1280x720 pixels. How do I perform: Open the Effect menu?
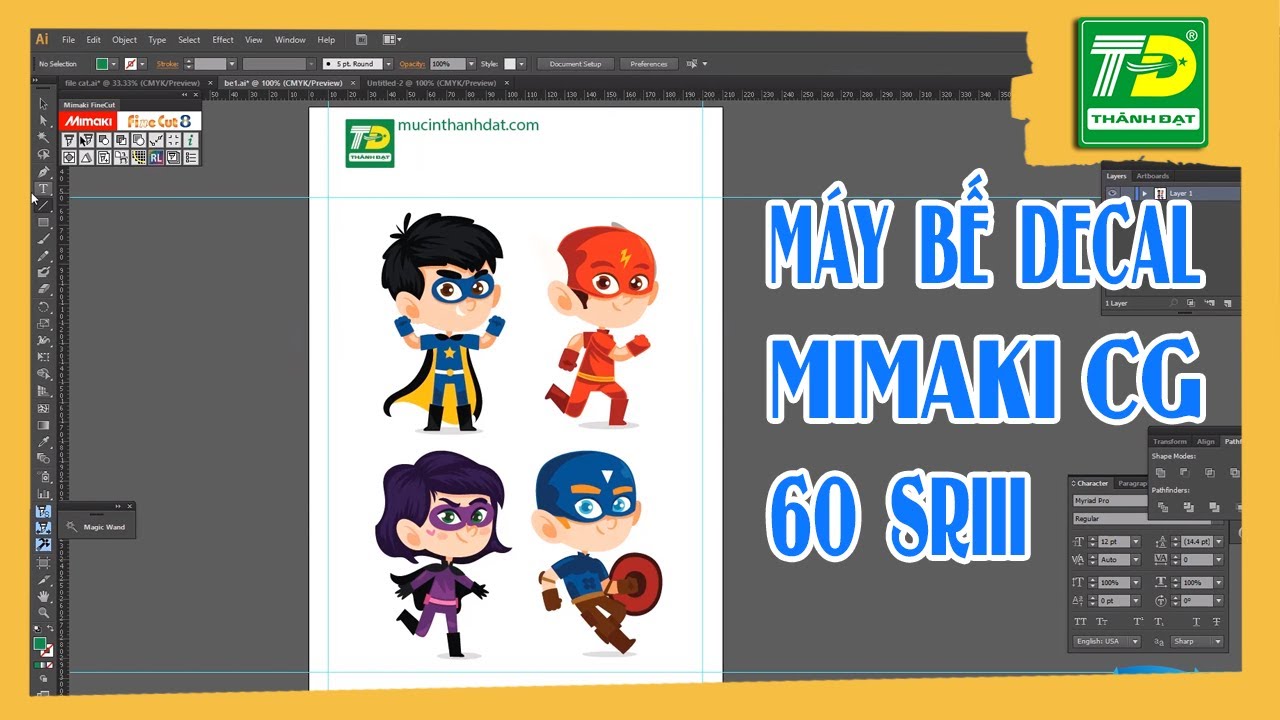tap(223, 40)
